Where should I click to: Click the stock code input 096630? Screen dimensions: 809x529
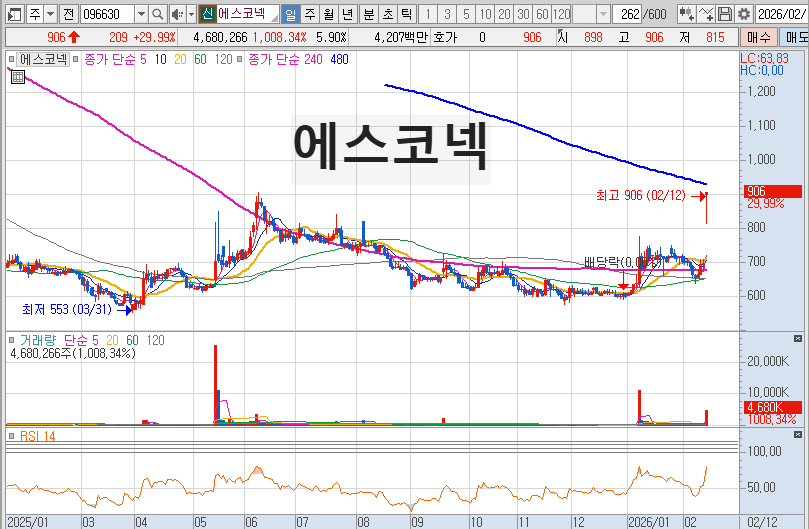(108, 14)
